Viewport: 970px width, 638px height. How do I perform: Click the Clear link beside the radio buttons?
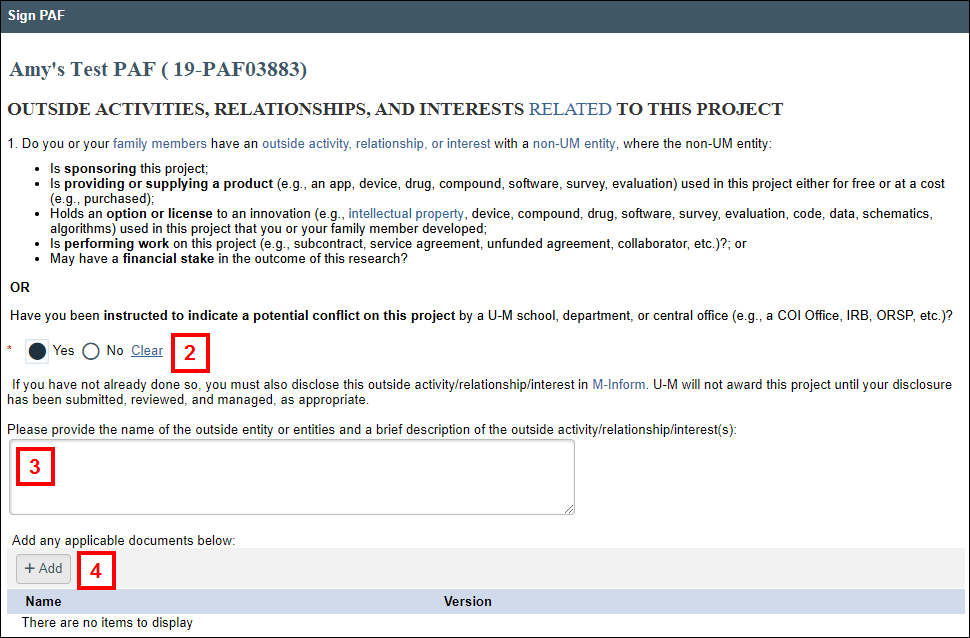(146, 350)
